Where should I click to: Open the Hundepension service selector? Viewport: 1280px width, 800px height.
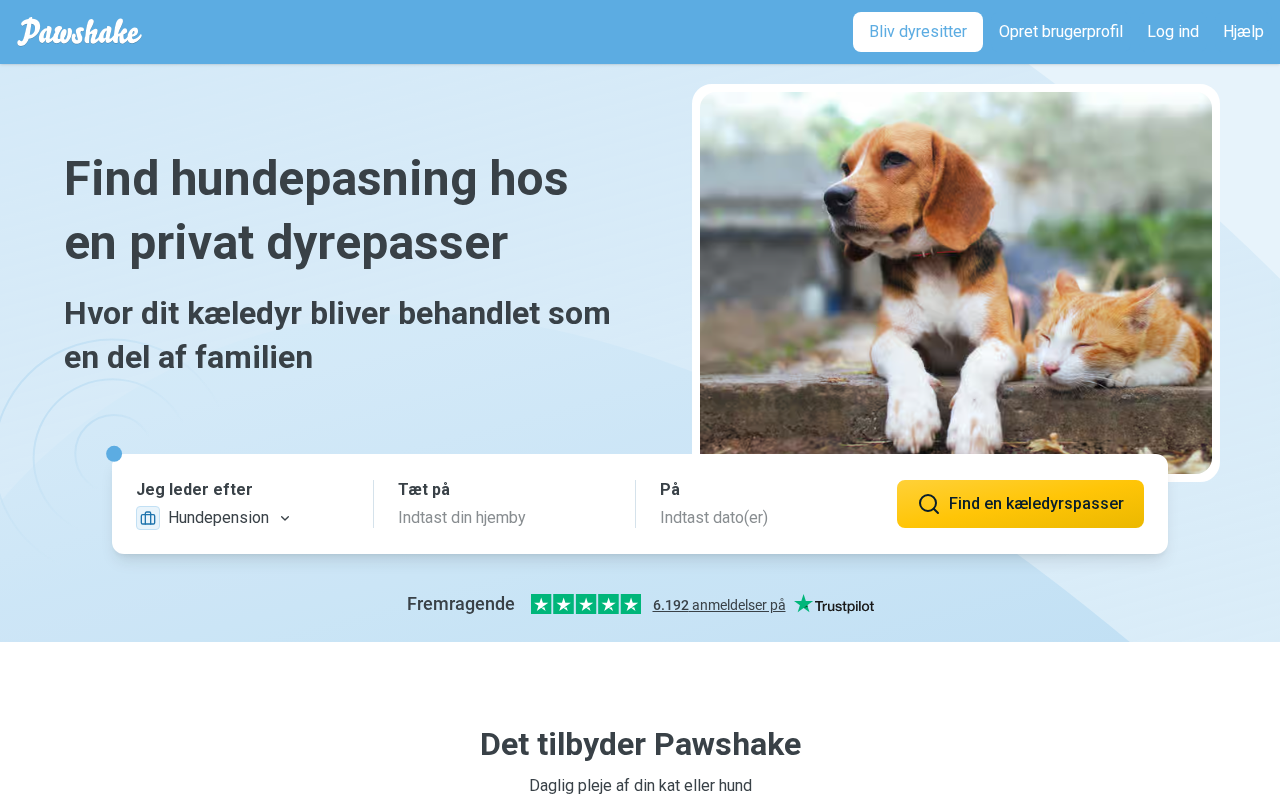(214, 518)
